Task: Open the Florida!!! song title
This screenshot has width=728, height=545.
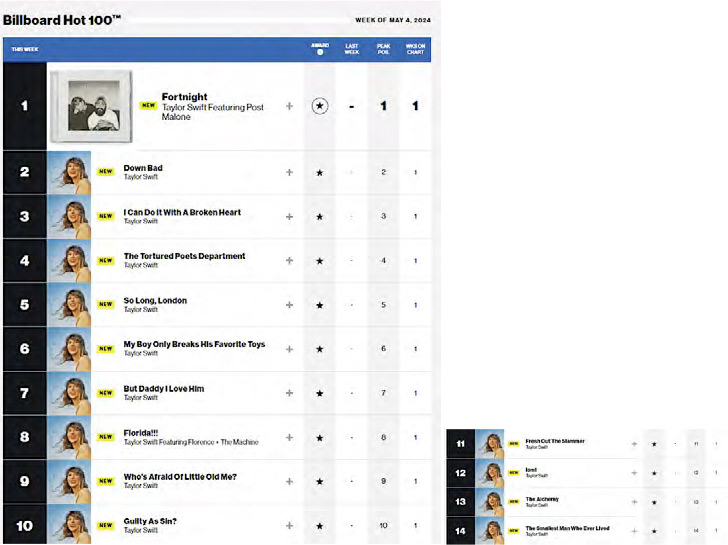Action: 141,433
